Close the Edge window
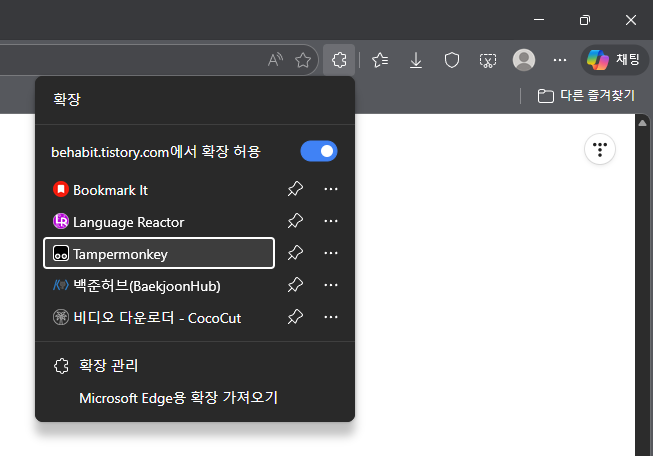The image size is (653, 456). point(631,20)
